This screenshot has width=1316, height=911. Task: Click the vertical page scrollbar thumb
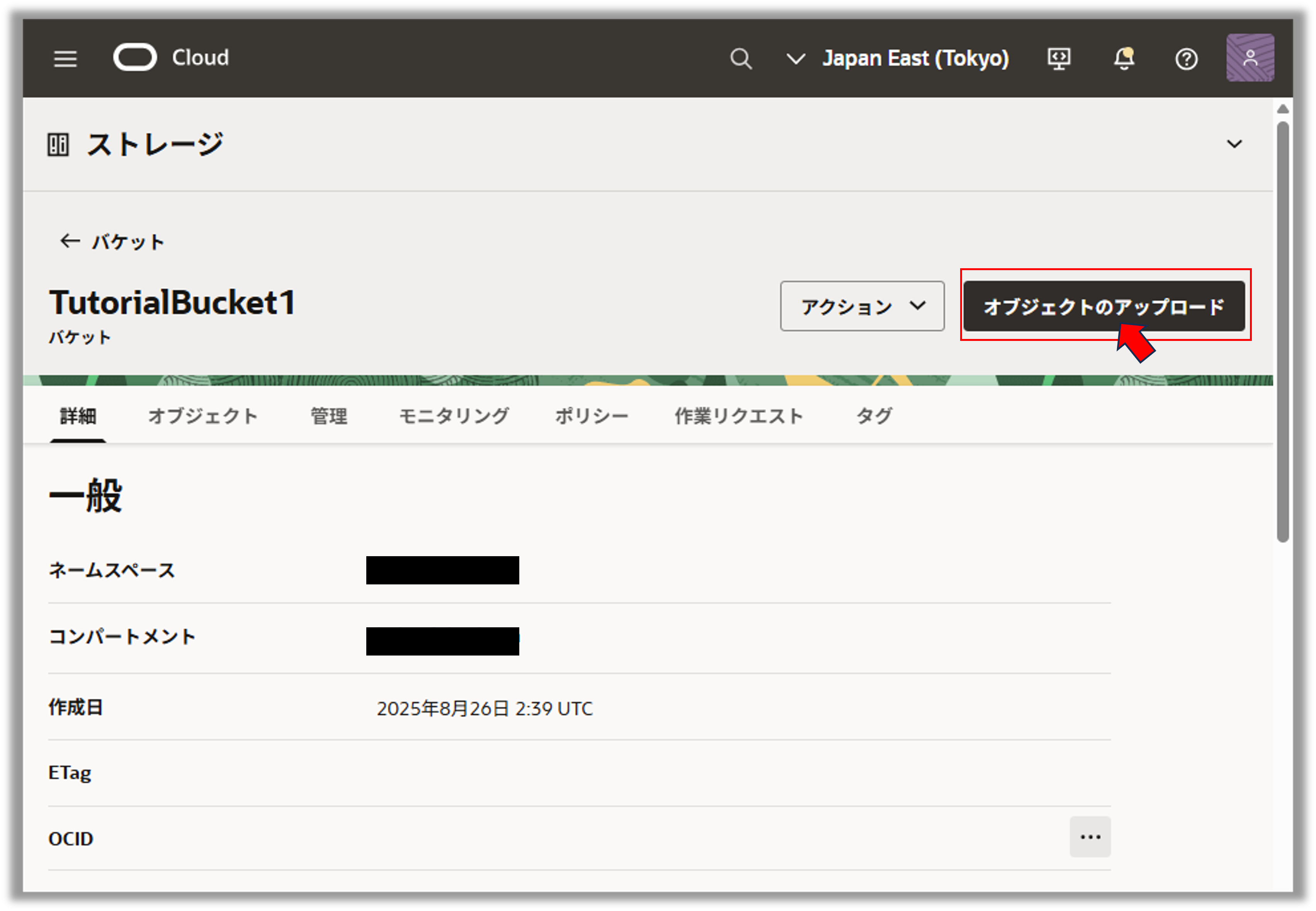pos(1282,331)
